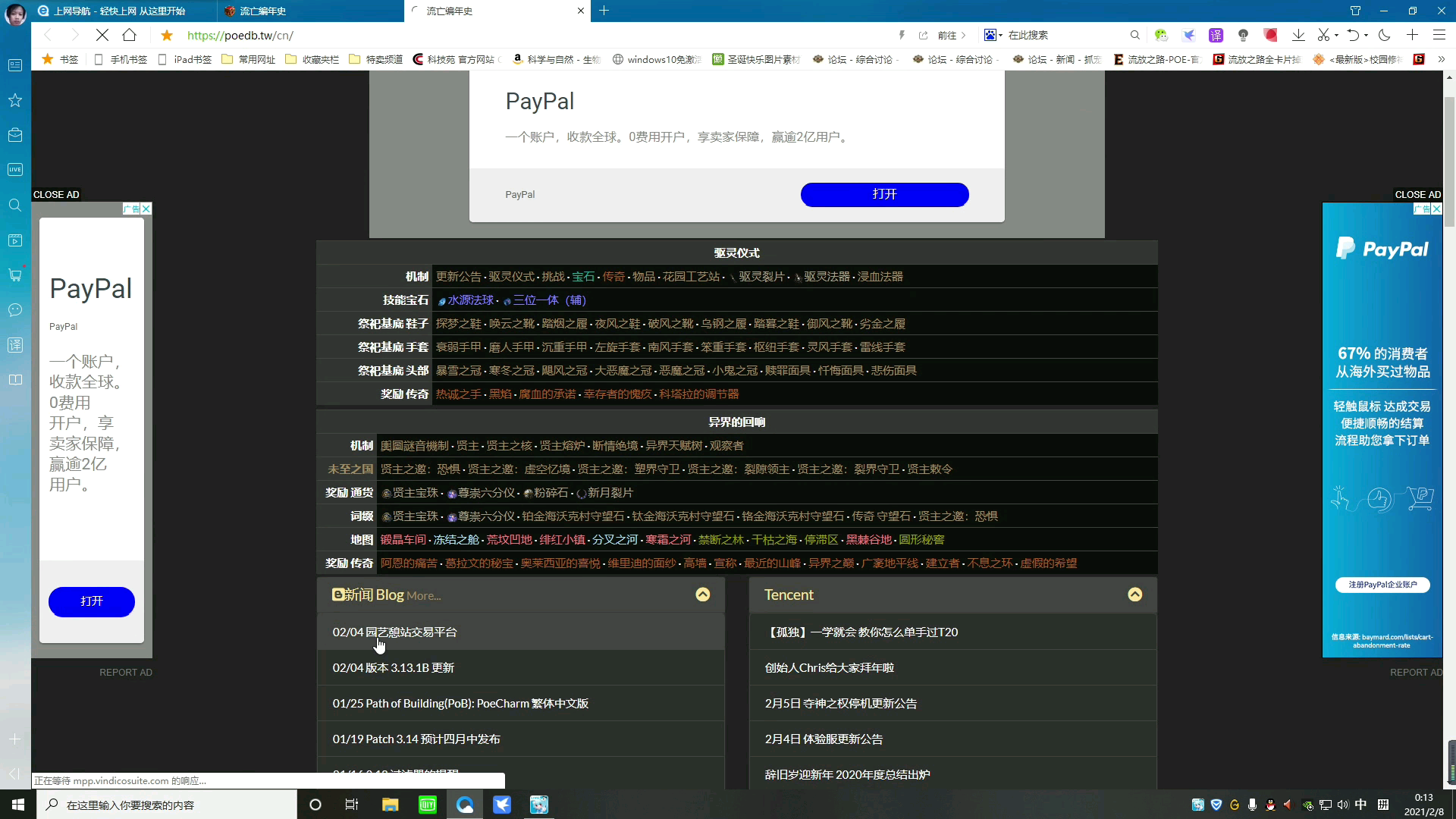Open the Windows Start menu
This screenshot has width=1456, height=819.
pyautogui.click(x=18, y=805)
